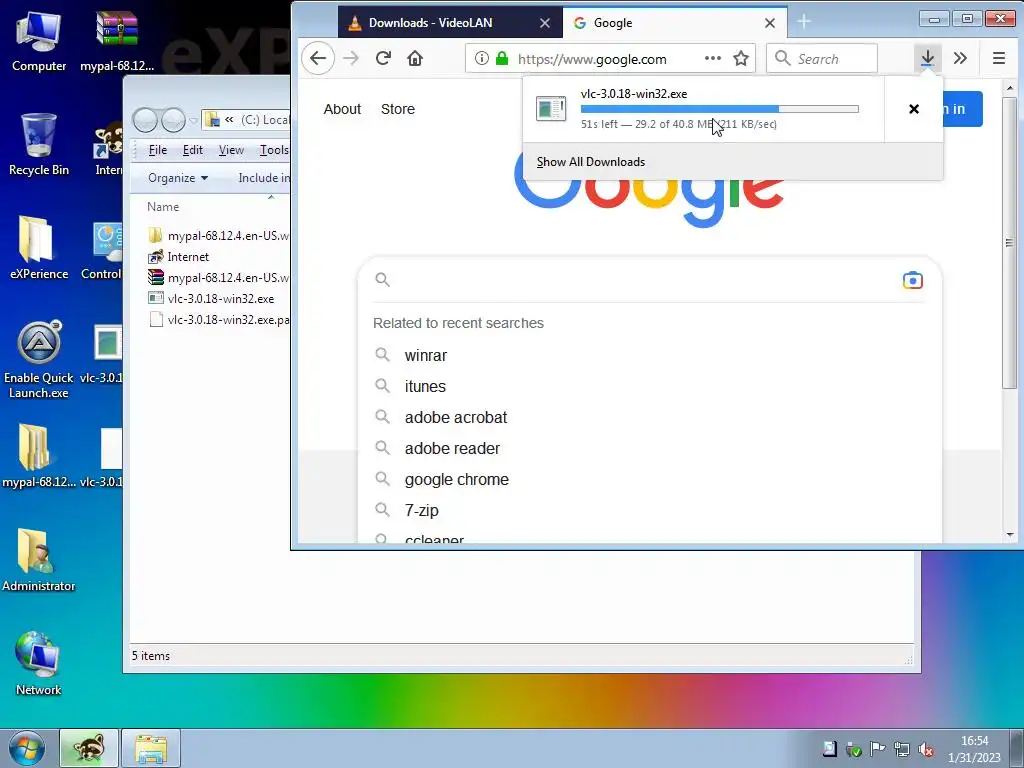Cancel the vlc-3.0.18-win32.exe download

click(914, 109)
